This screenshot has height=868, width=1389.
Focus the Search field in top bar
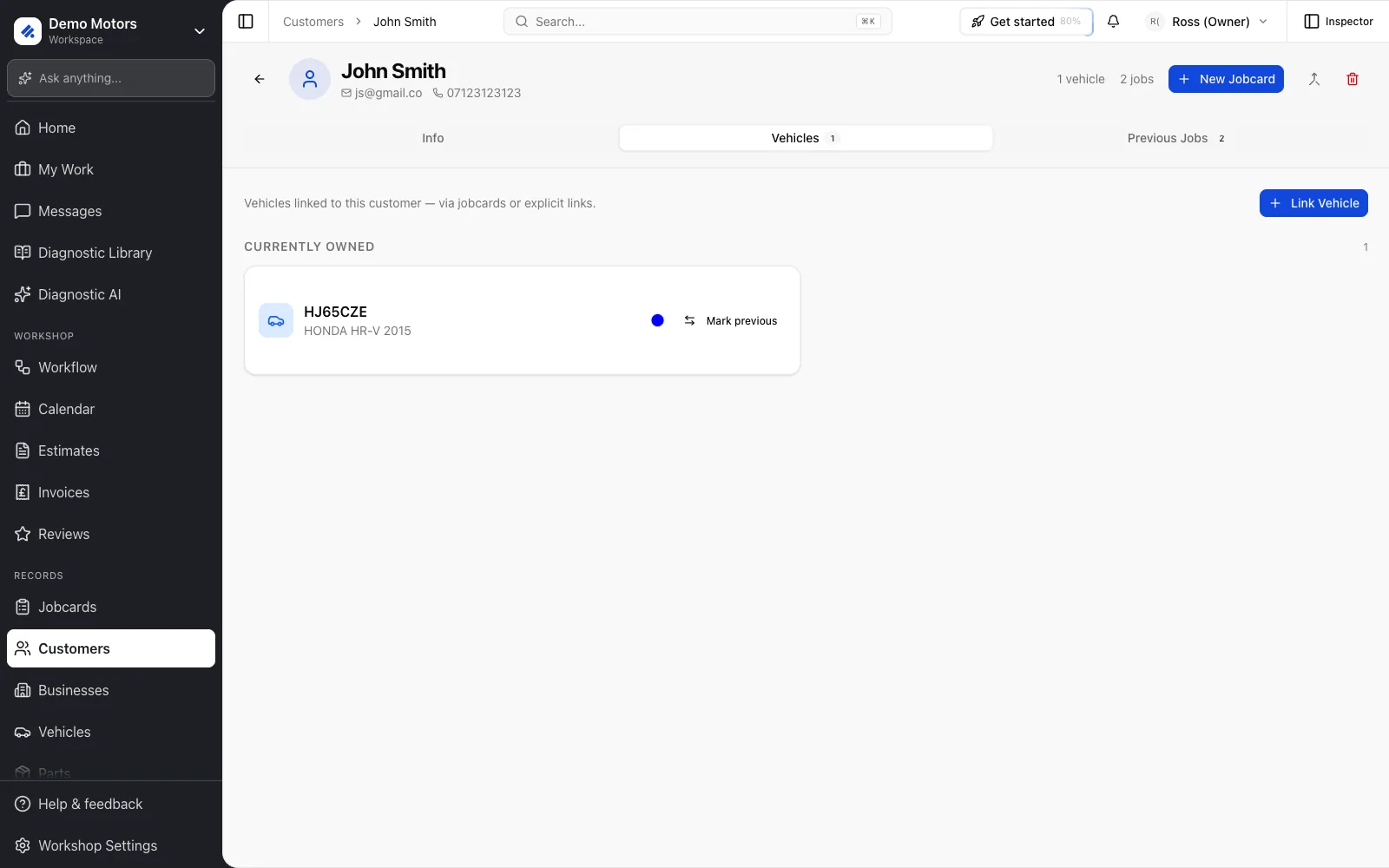697,22
